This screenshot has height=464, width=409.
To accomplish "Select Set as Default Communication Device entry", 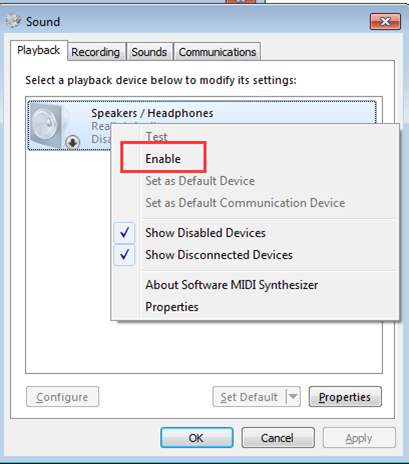I will [x=245, y=203].
